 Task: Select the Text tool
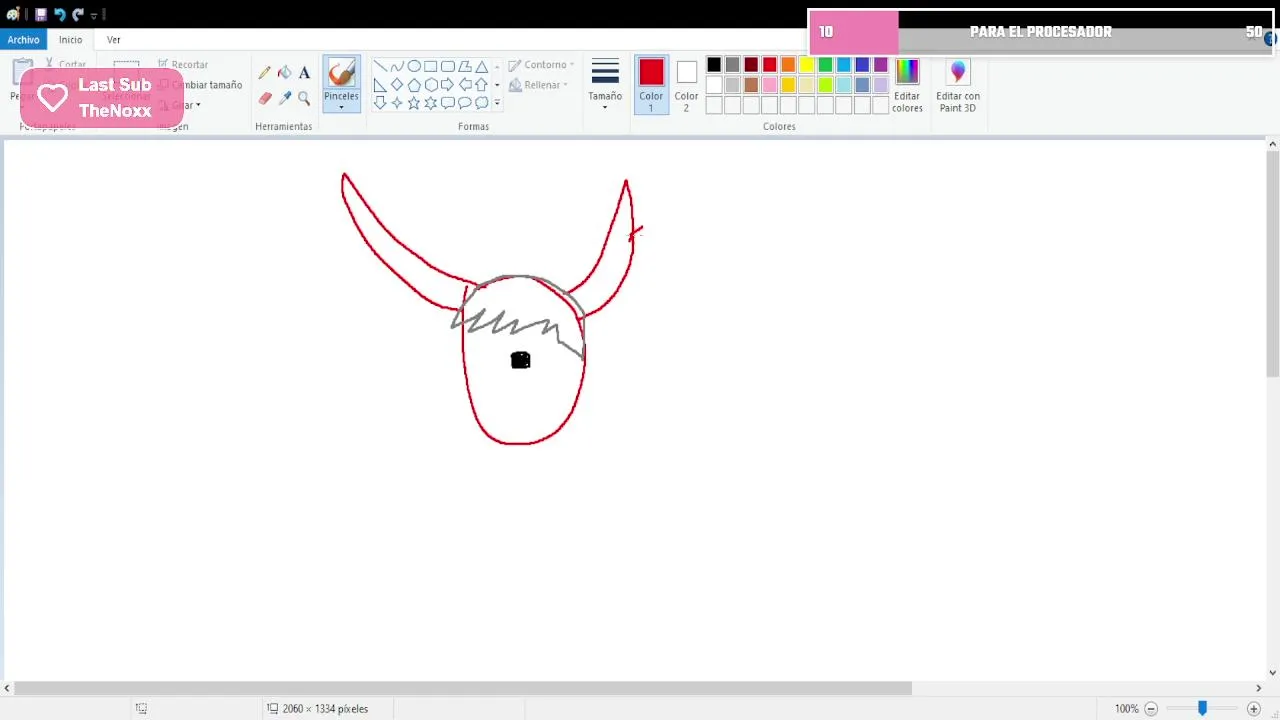point(304,72)
